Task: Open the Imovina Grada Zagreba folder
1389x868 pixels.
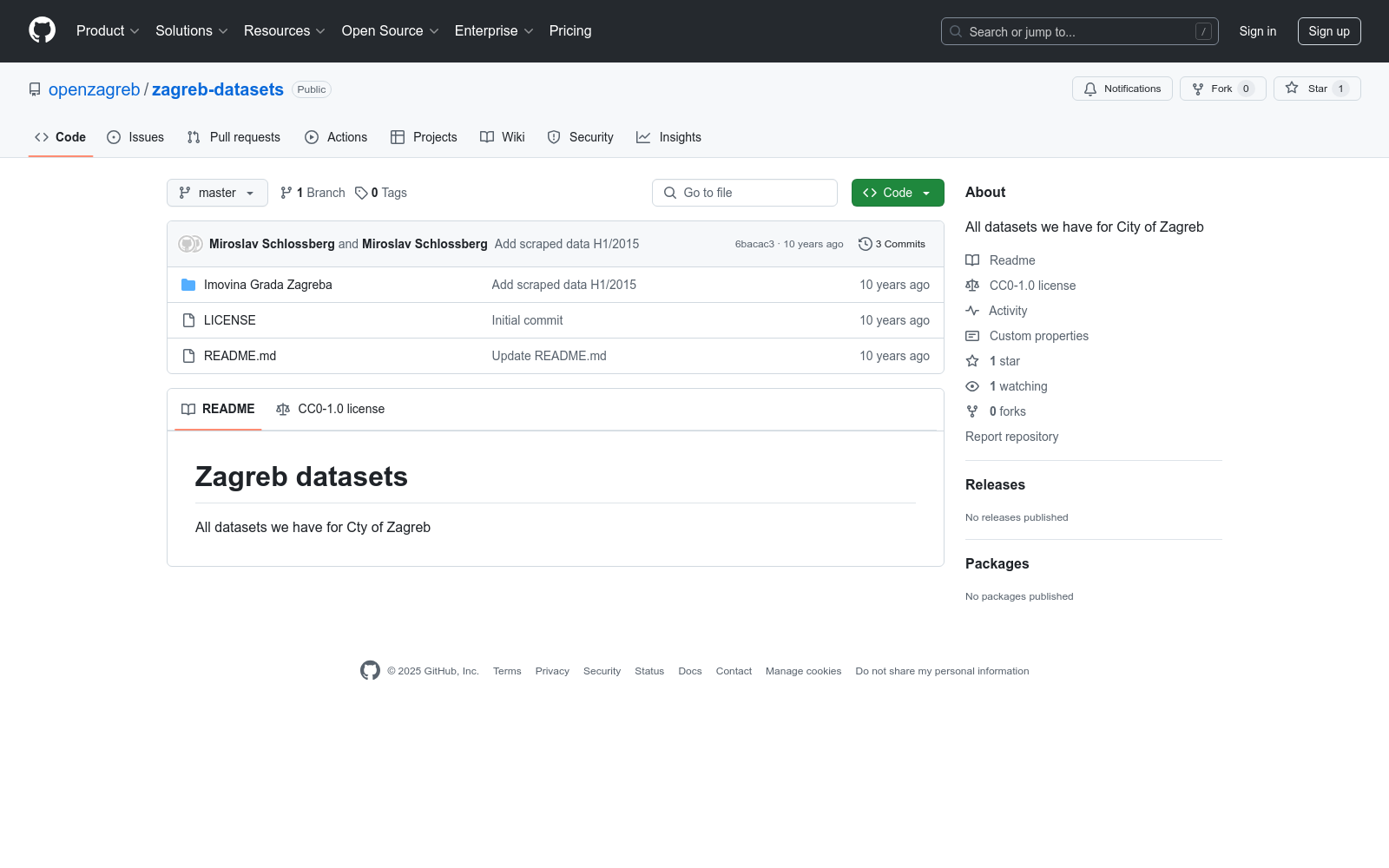Action: 268,285
